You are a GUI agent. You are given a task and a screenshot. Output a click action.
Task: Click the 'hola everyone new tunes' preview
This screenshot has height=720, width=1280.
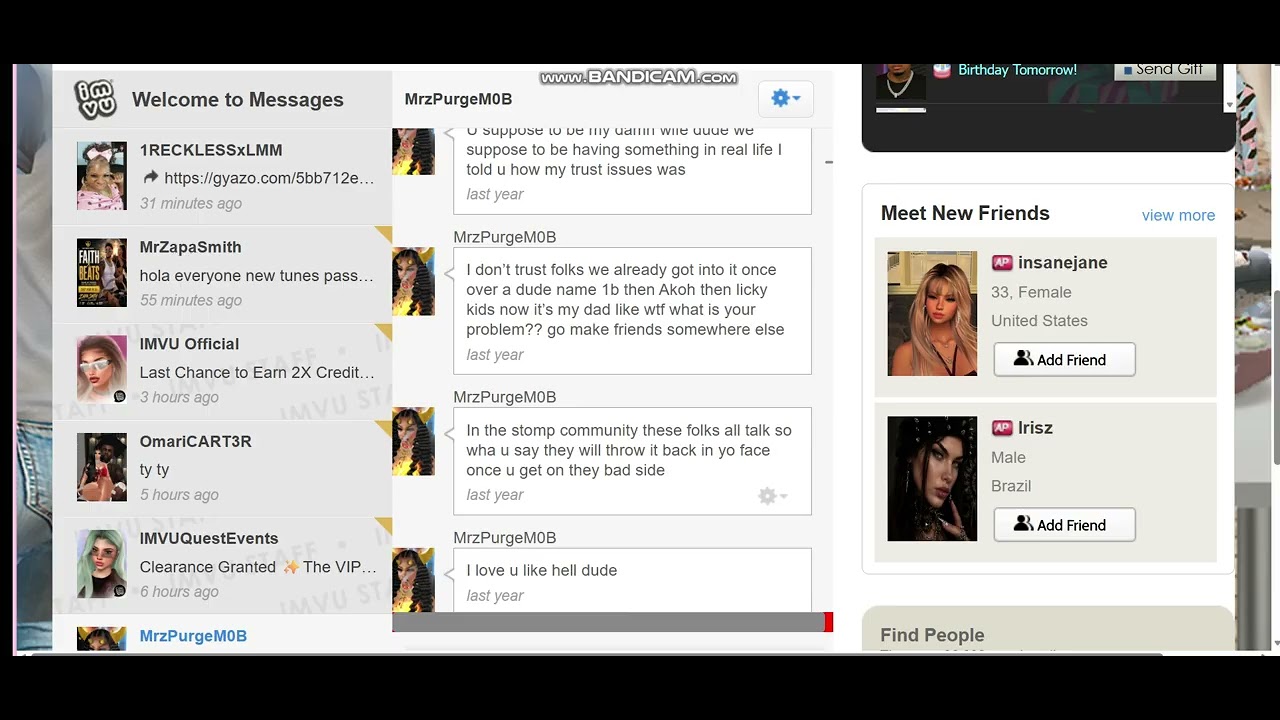coord(256,275)
